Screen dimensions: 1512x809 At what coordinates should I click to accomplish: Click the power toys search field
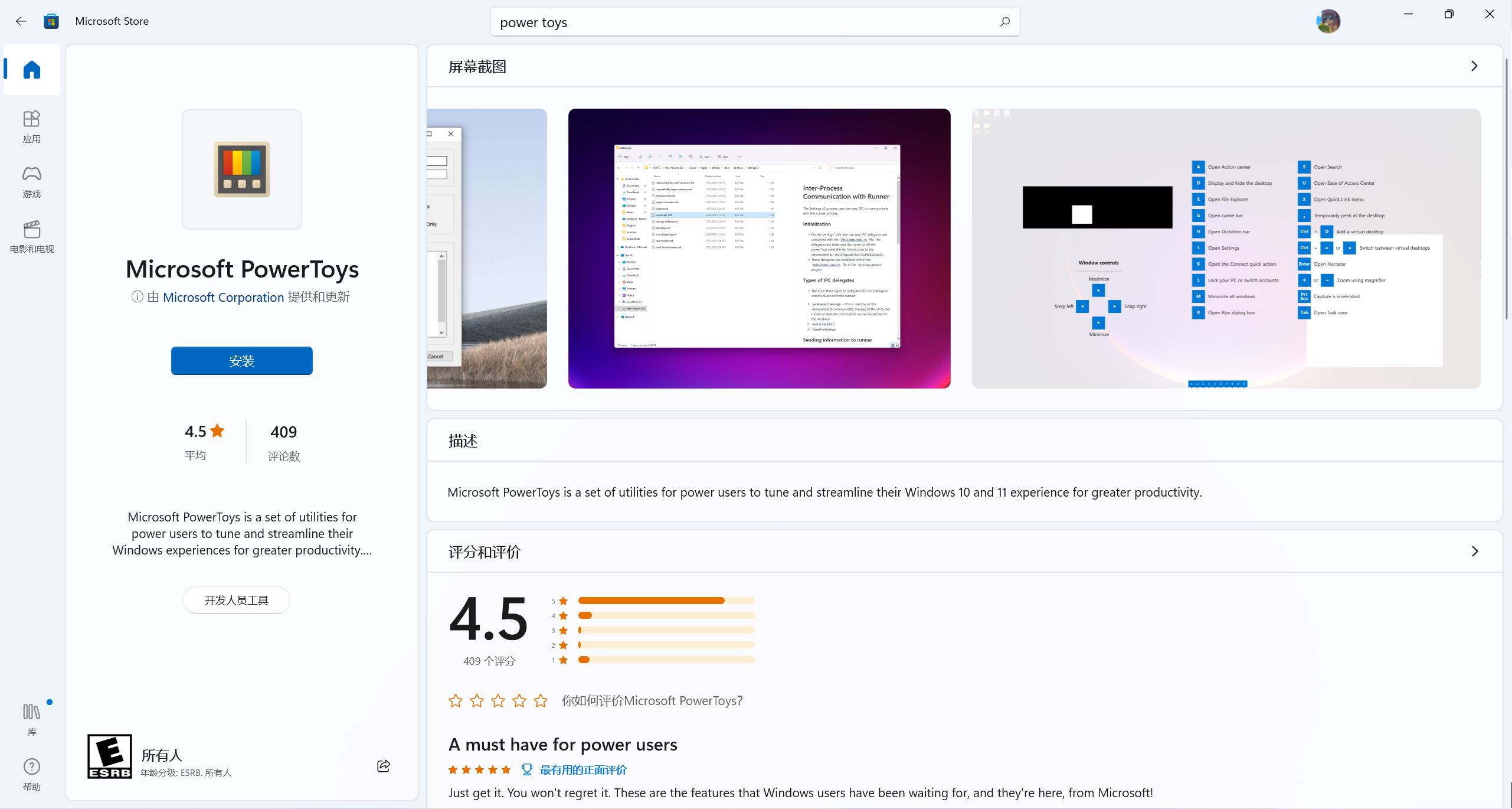point(744,22)
